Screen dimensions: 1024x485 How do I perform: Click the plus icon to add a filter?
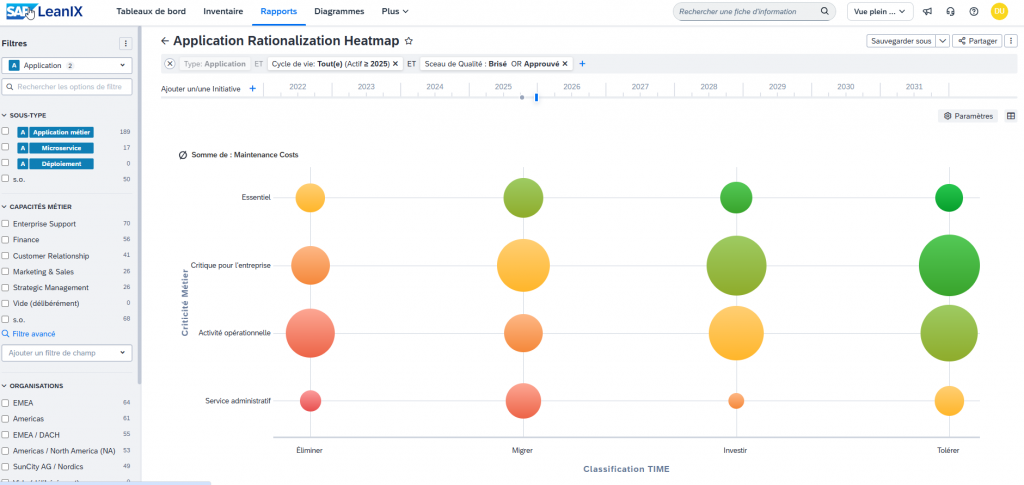coord(582,63)
